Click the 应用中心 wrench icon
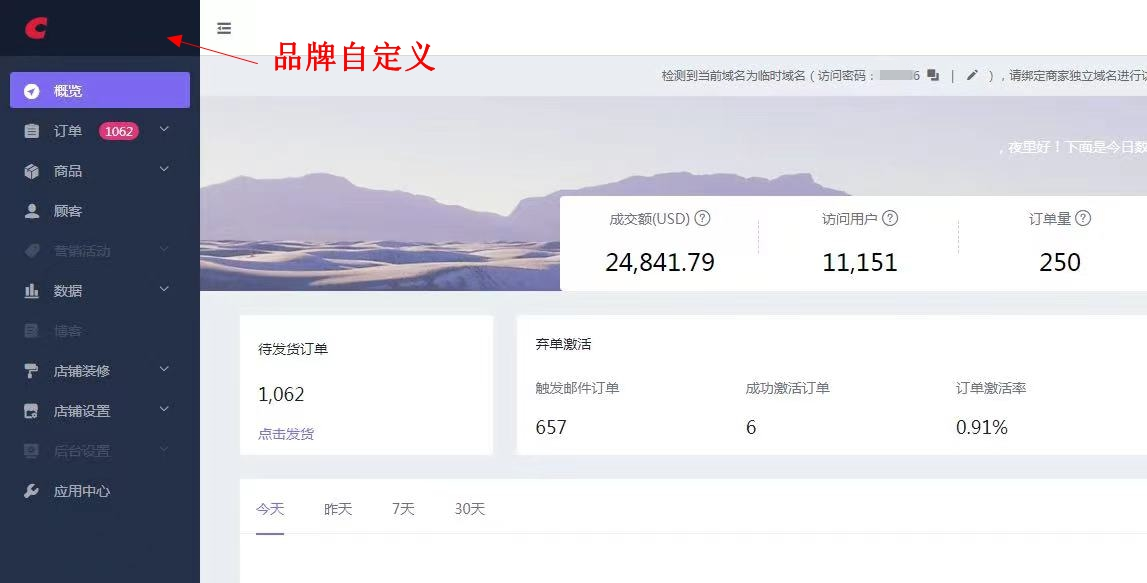This screenshot has height=583, width=1147. click(31, 488)
